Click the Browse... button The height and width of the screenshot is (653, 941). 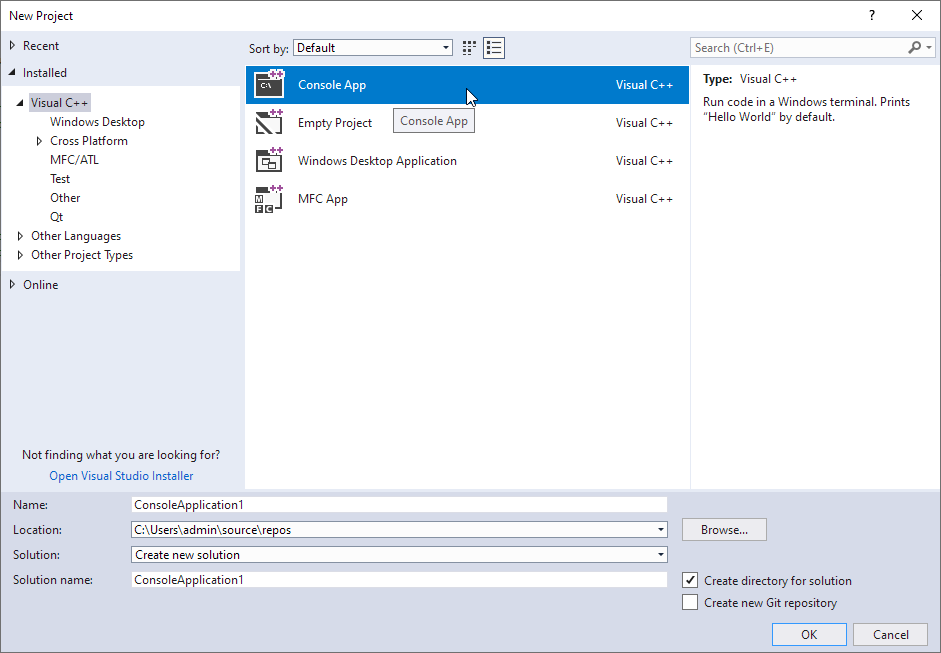724,529
